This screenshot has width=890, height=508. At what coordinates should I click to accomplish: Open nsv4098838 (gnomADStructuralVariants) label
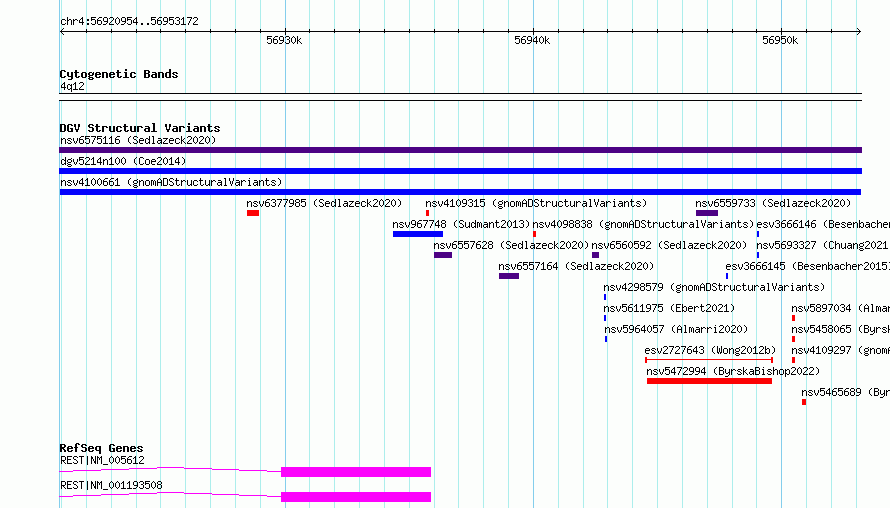pos(643,224)
